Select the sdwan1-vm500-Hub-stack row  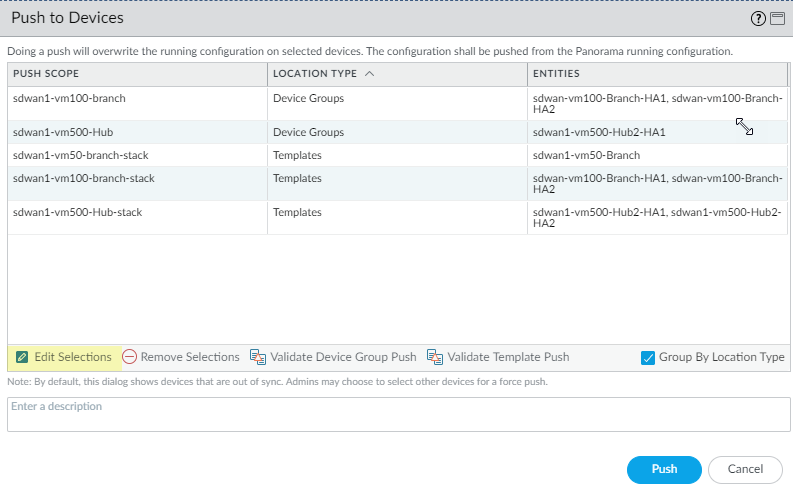coord(75,212)
